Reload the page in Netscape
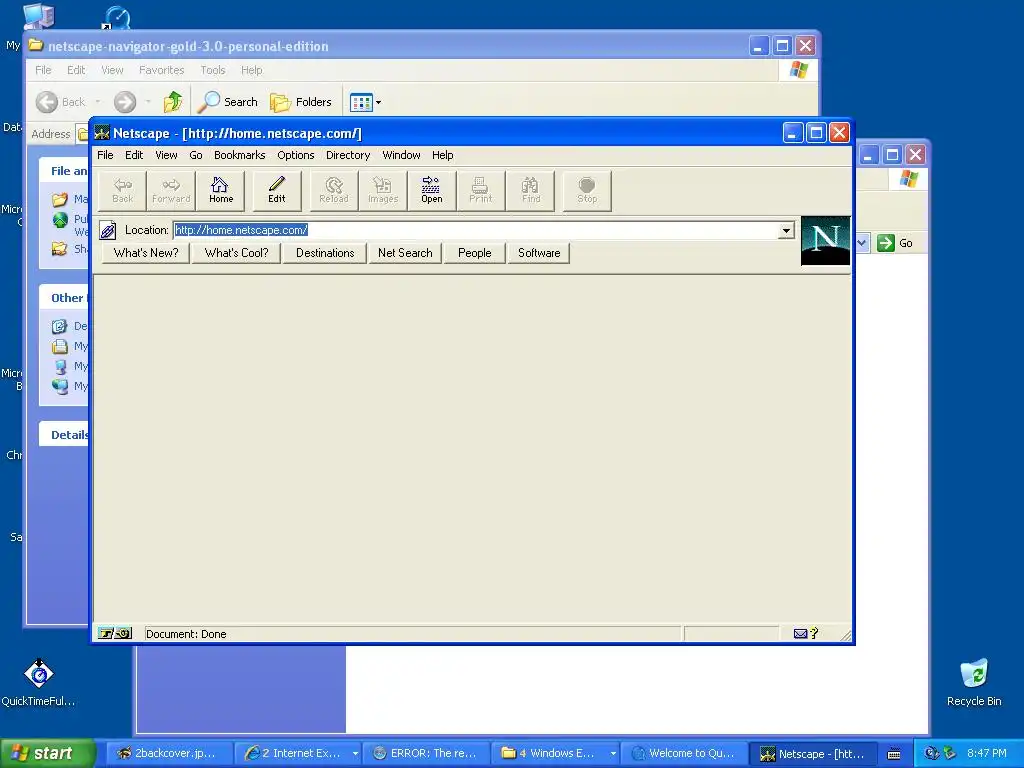The width and height of the screenshot is (1024, 768). [x=334, y=191]
